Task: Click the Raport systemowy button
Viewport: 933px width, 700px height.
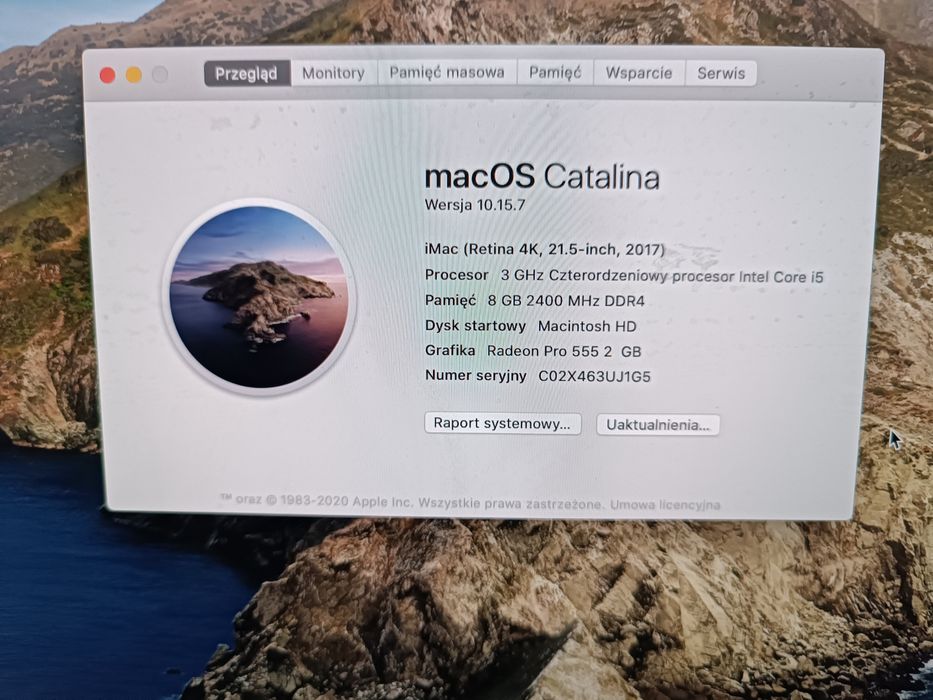Action: point(502,423)
